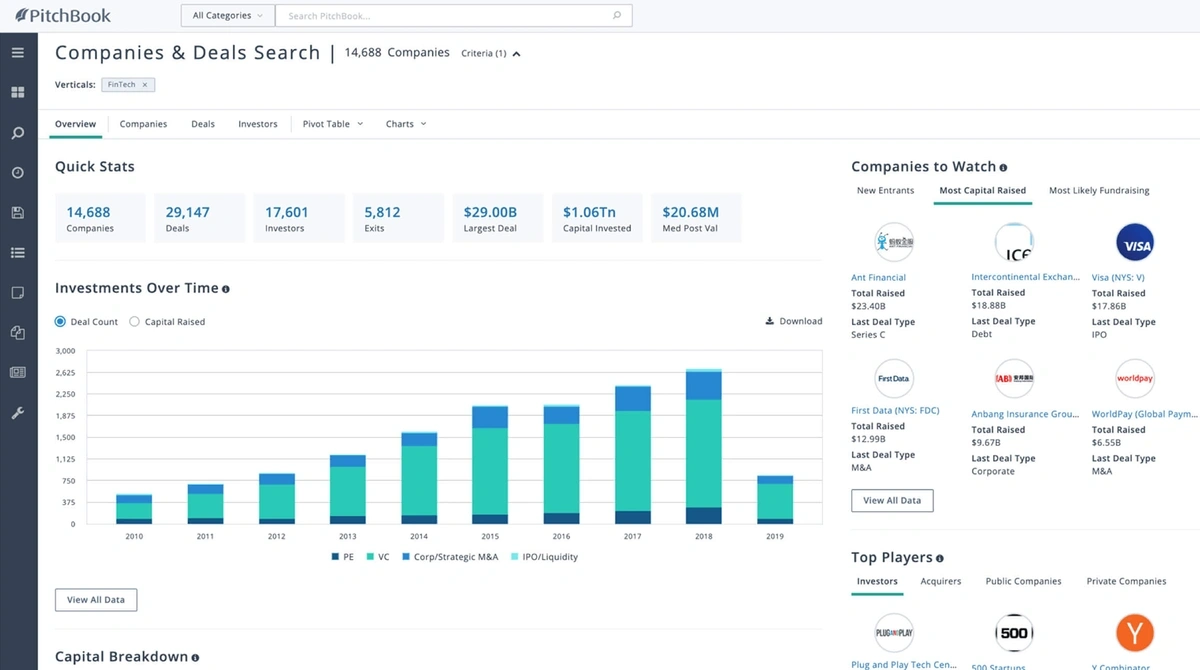The width and height of the screenshot is (1200, 670).
Task: Toggle PE series in chart legend
Action: [x=342, y=557]
